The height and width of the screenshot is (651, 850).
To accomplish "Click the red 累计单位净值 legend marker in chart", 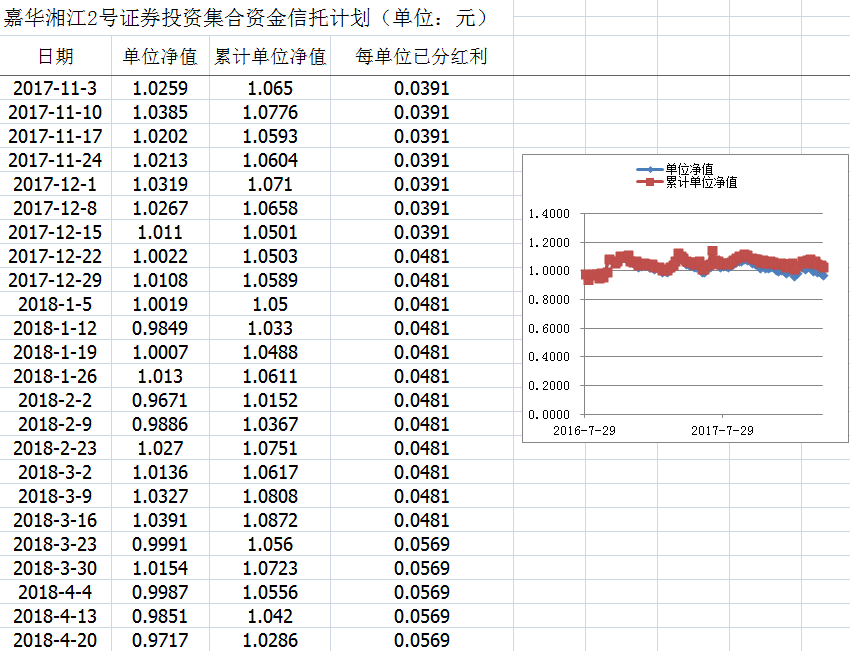I will [x=650, y=182].
